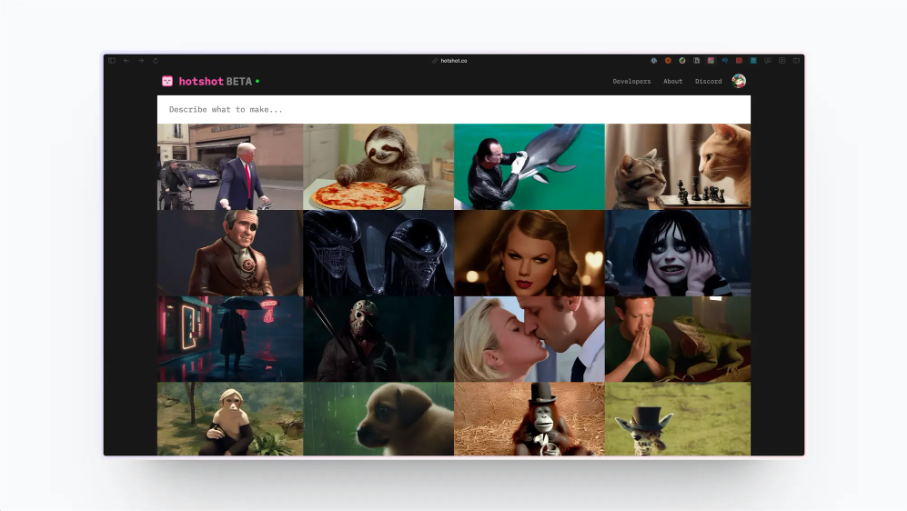The width and height of the screenshot is (907, 511).
Task: Open the pale girl in striped sleeves video
Action: 678,253
